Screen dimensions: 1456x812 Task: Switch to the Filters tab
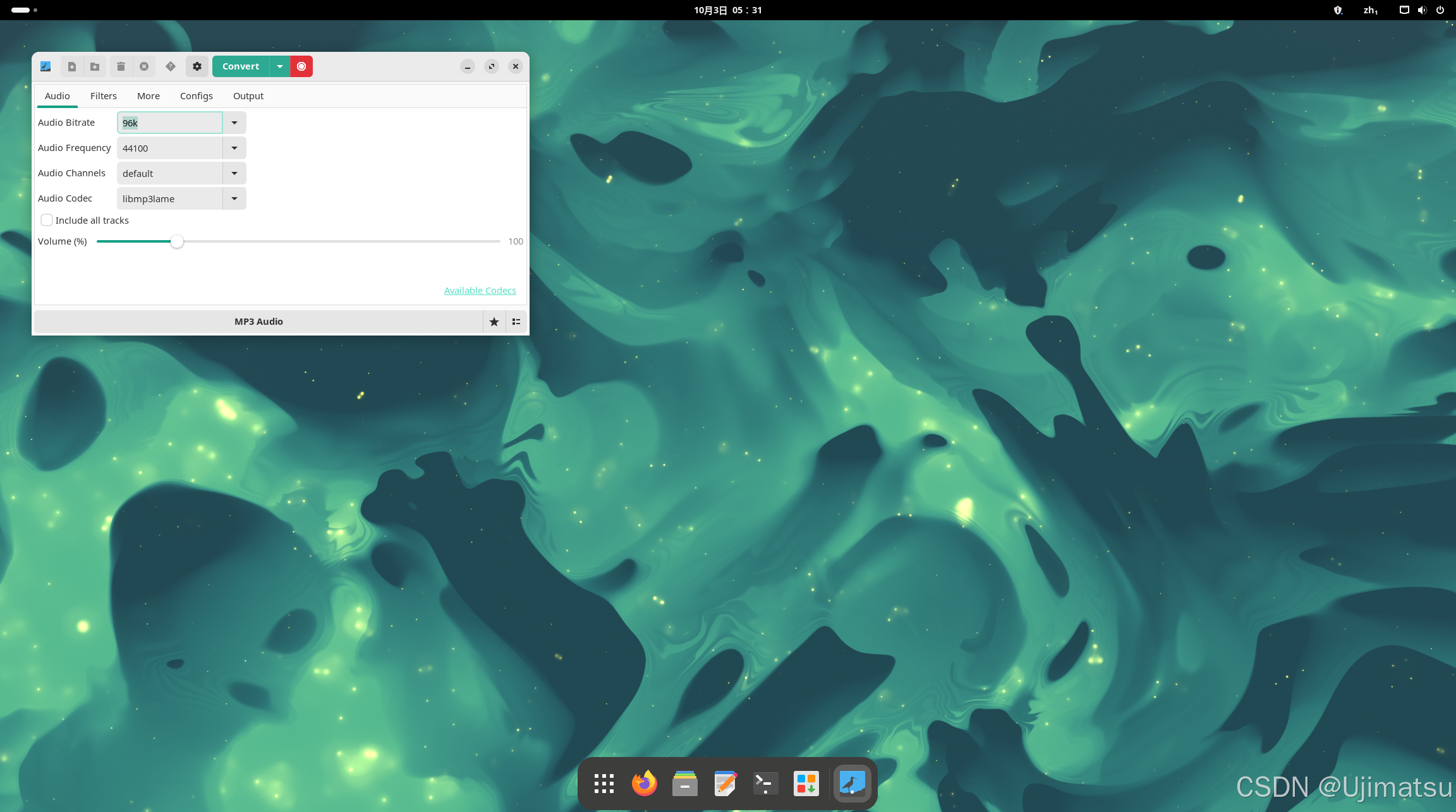(x=103, y=96)
